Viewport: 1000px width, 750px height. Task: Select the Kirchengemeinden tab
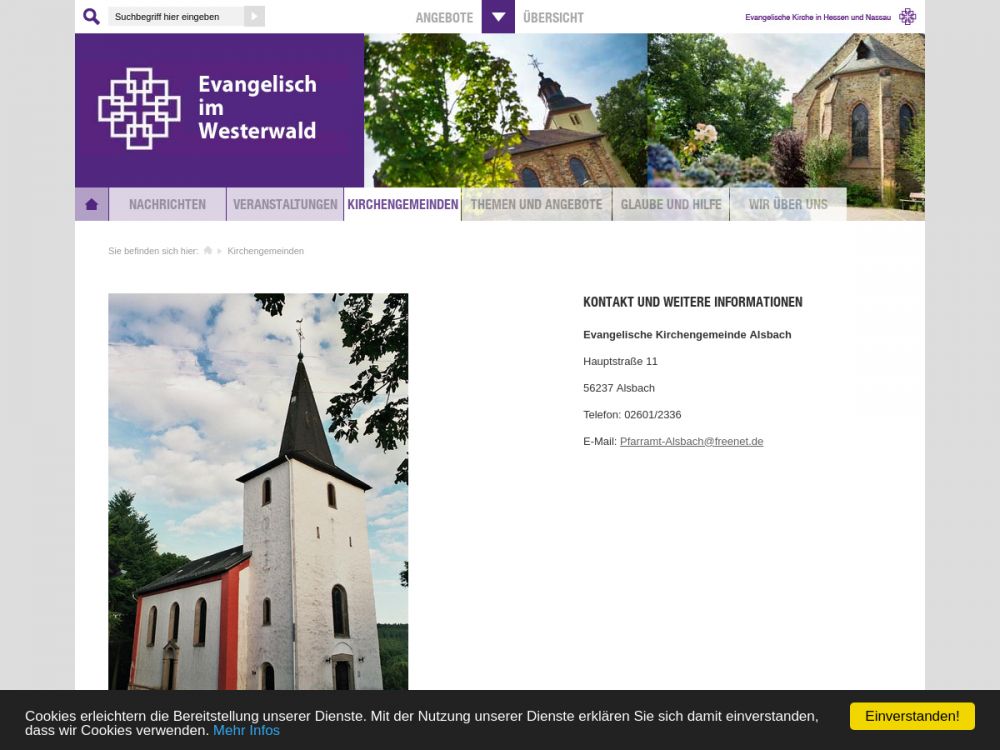(x=402, y=204)
